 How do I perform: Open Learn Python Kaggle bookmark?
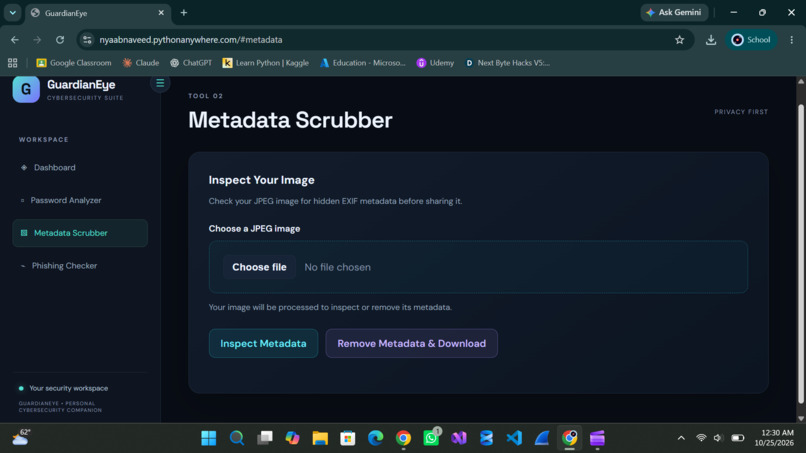pyautogui.click(x=265, y=63)
